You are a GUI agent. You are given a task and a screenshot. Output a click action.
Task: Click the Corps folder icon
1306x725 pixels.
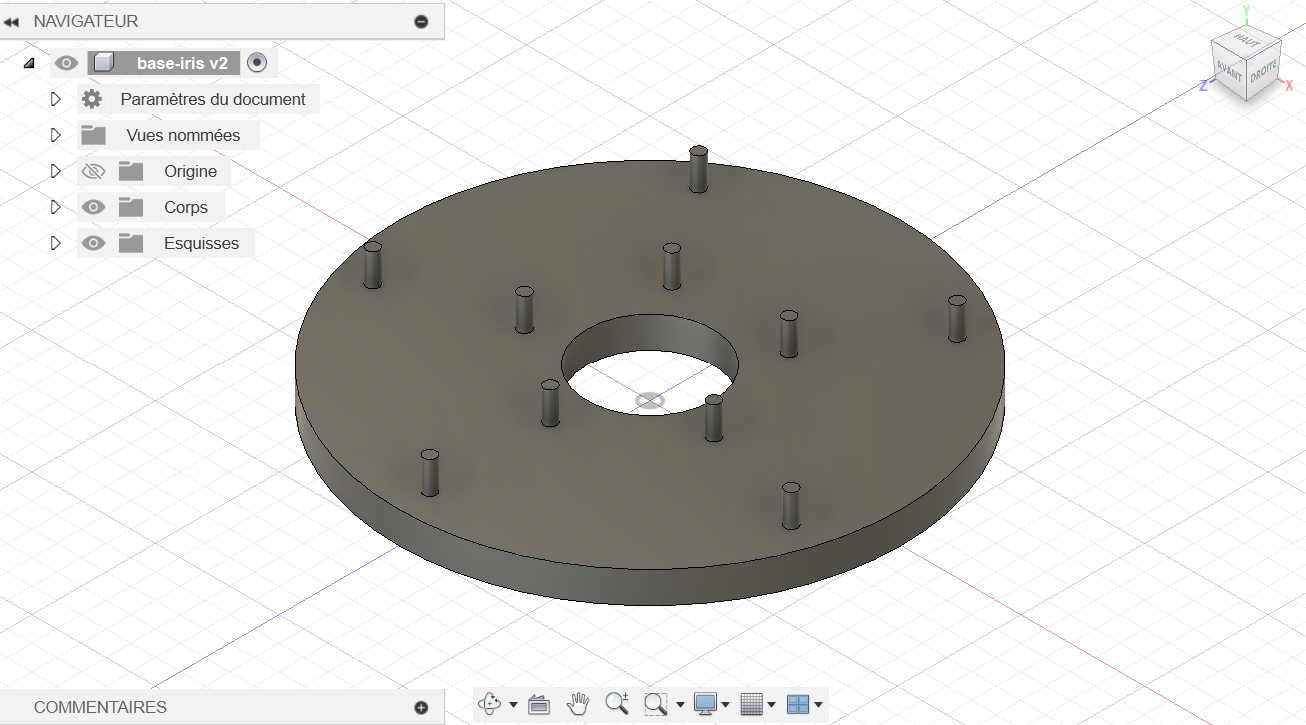[x=131, y=207]
